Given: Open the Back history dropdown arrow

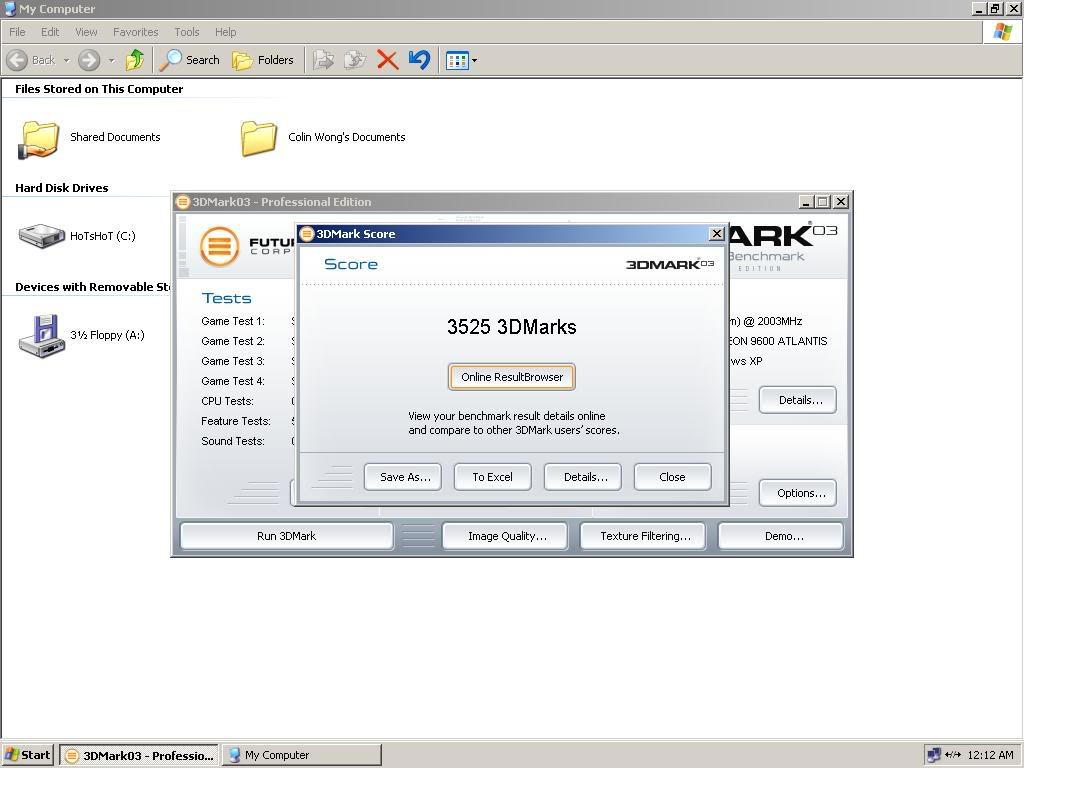Looking at the screenshot, I should click(67, 60).
